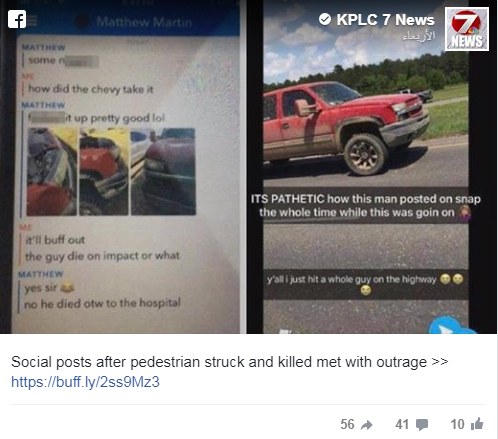Screen dimensions: 498x439
Task: Open the KPLC 7 News logo thumbnail
Action: pos(467,29)
